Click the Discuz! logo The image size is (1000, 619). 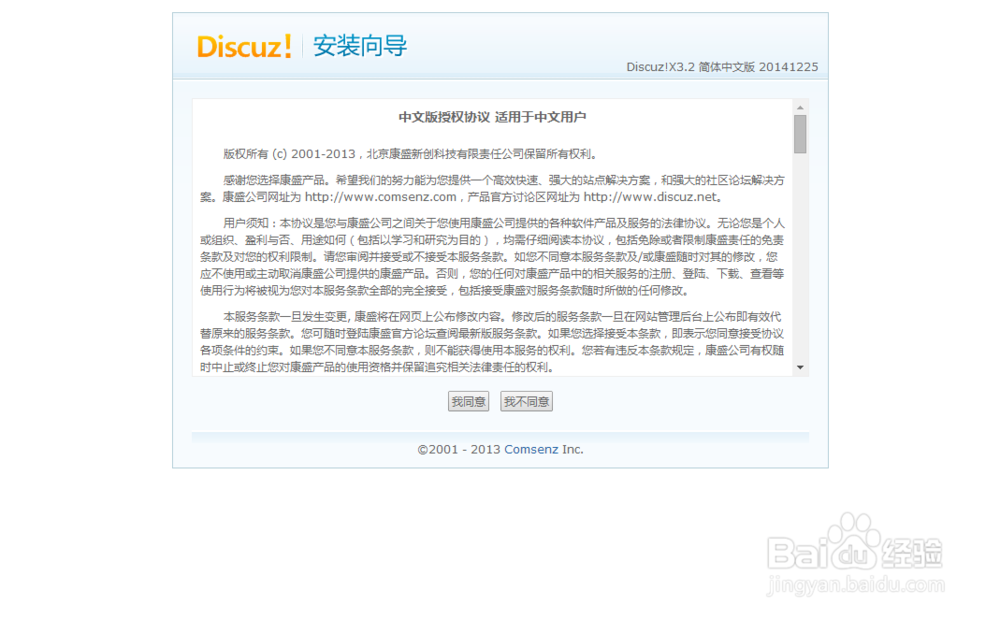244,47
